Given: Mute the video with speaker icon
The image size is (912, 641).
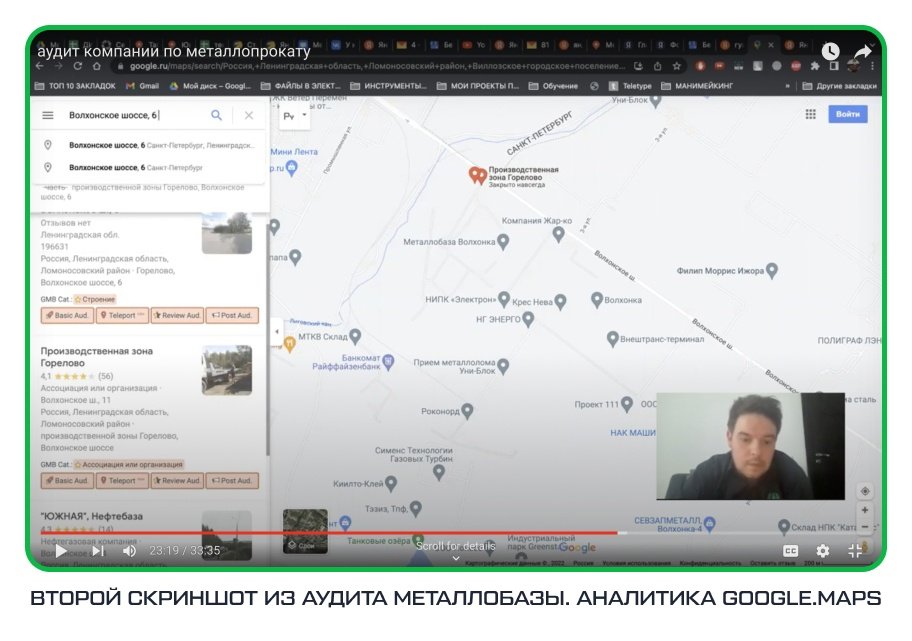Looking at the screenshot, I should point(129,550).
